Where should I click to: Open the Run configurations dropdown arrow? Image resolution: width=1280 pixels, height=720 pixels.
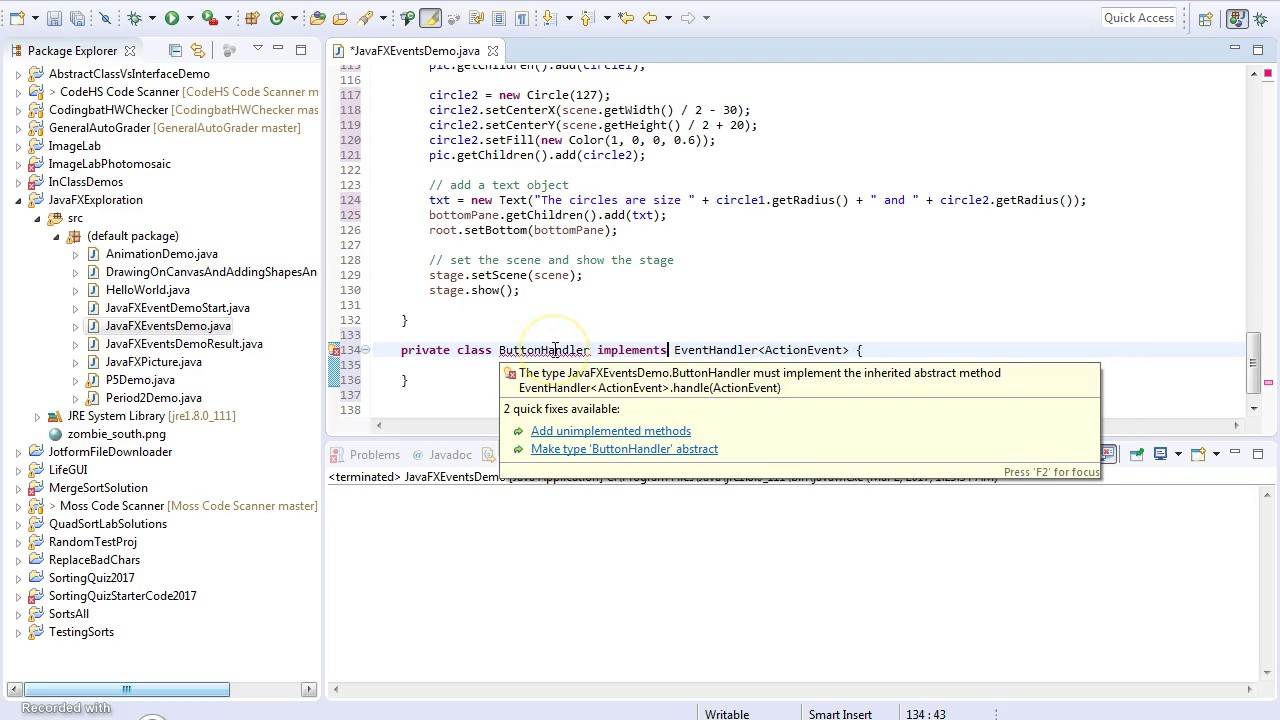(190, 18)
